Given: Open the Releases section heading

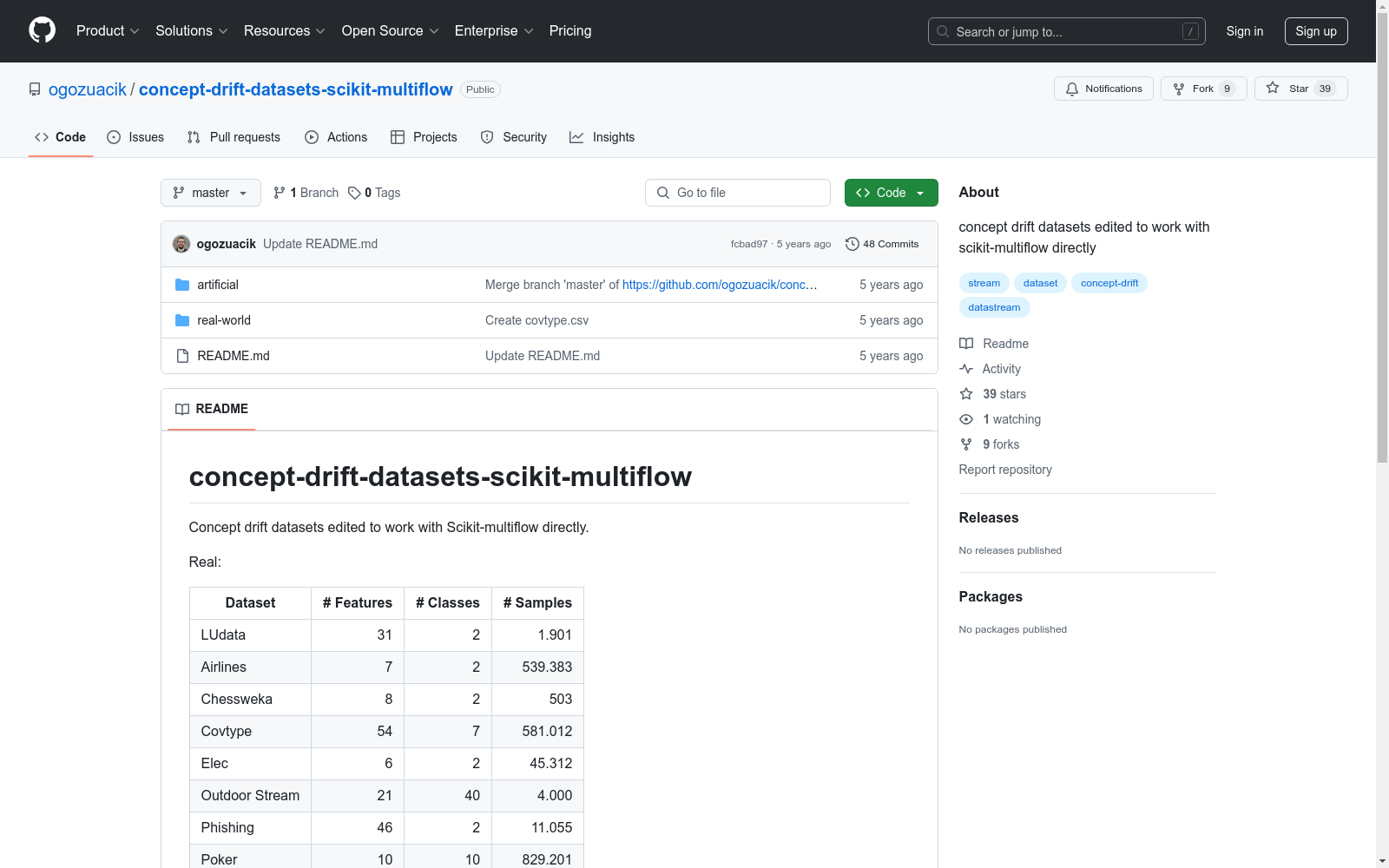Looking at the screenshot, I should pyautogui.click(x=989, y=517).
